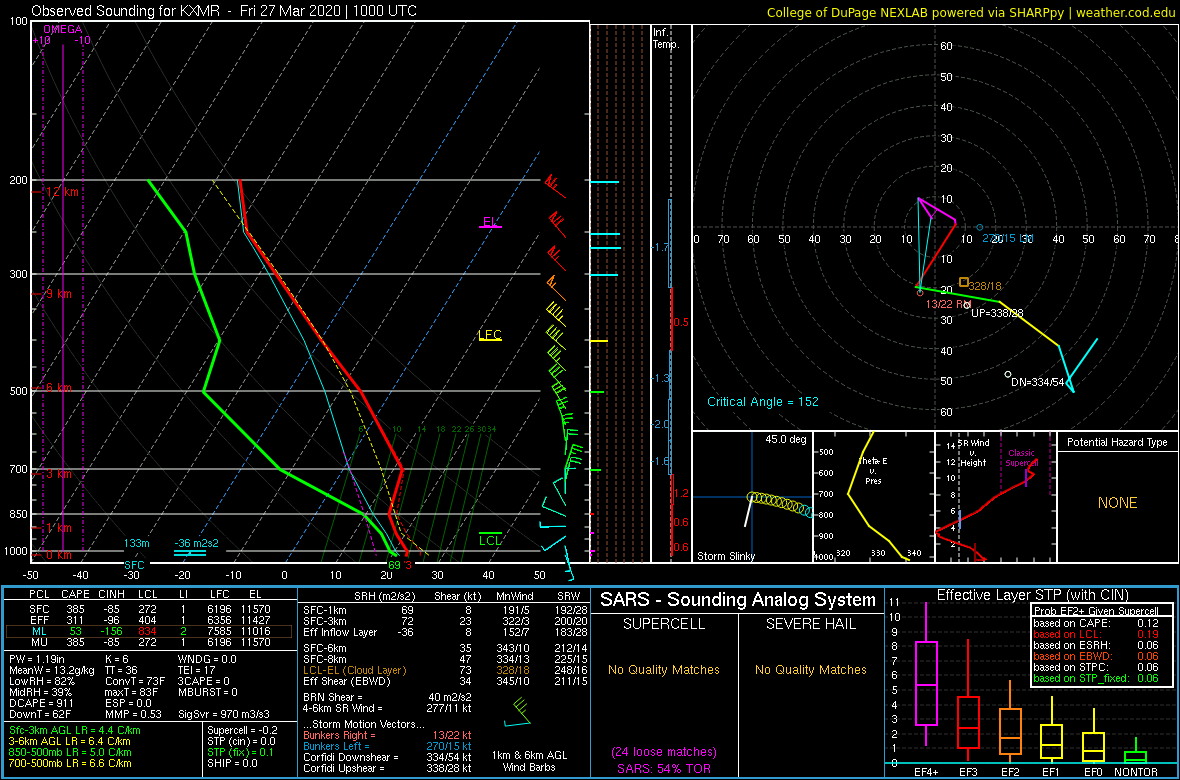The image size is (1180, 780).
Task: Click the -36 m2s2 inflow label
Action: coord(194,543)
